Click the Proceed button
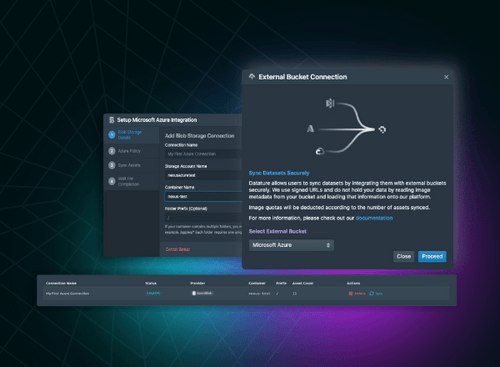Image resolution: width=500 pixels, height=367 pixels. tap(432, 256)
